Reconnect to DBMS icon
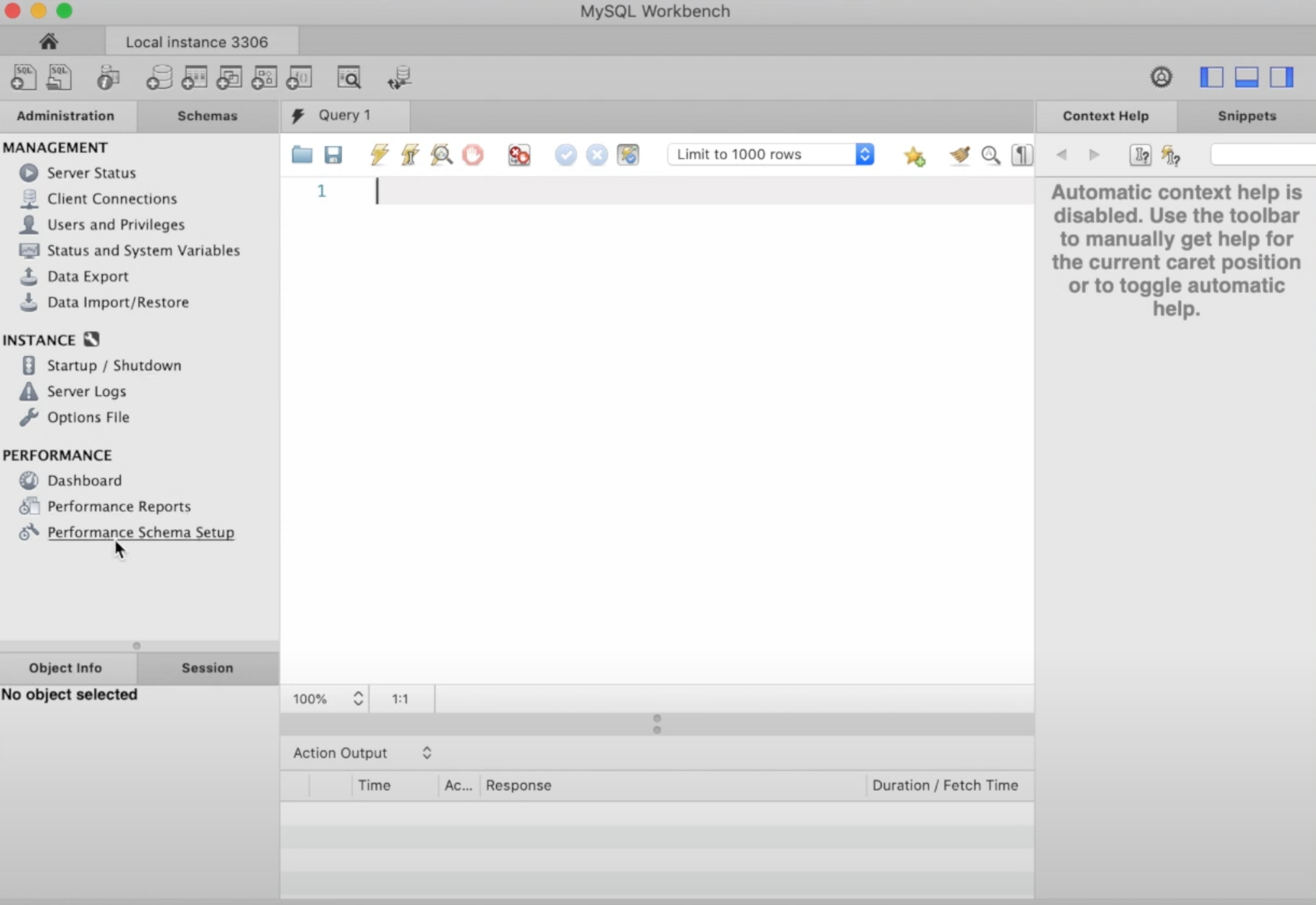Viewport: 1316px width, 905px height. tap(399, 77)
